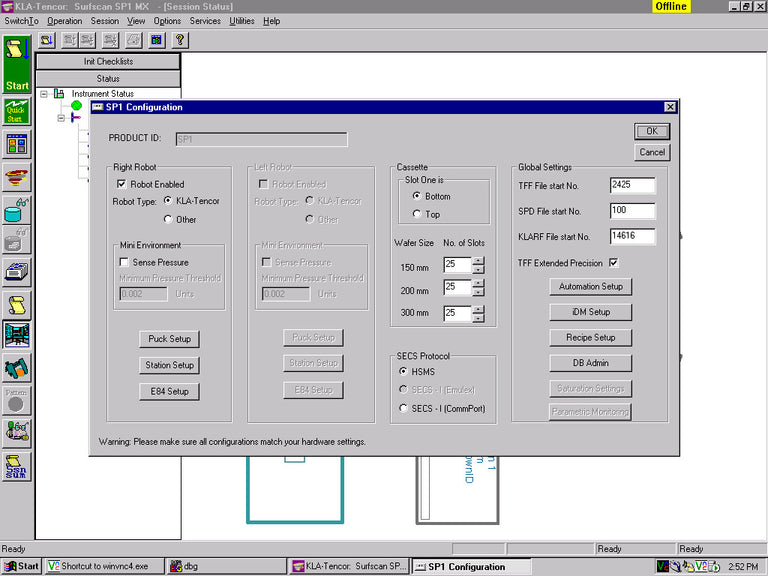Collapse the Instrument Status tree root

[x=44, y=93]
